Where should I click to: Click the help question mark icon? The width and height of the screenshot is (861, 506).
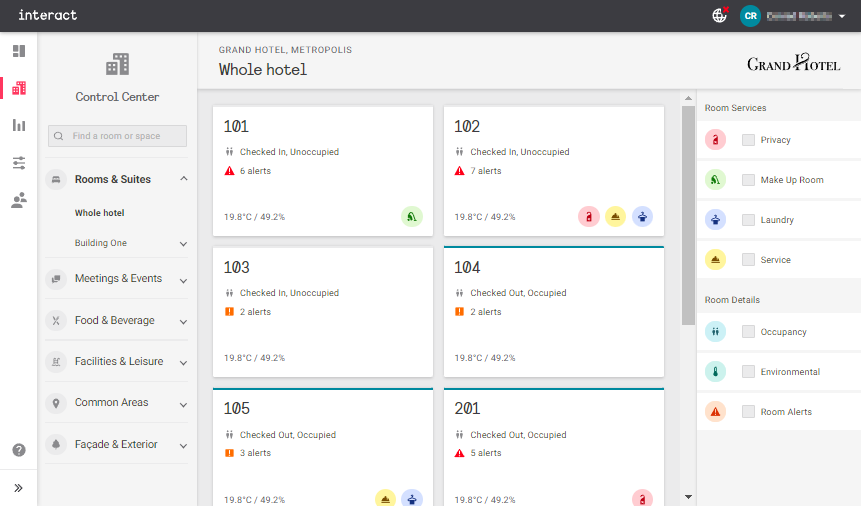tap(19, 450)
